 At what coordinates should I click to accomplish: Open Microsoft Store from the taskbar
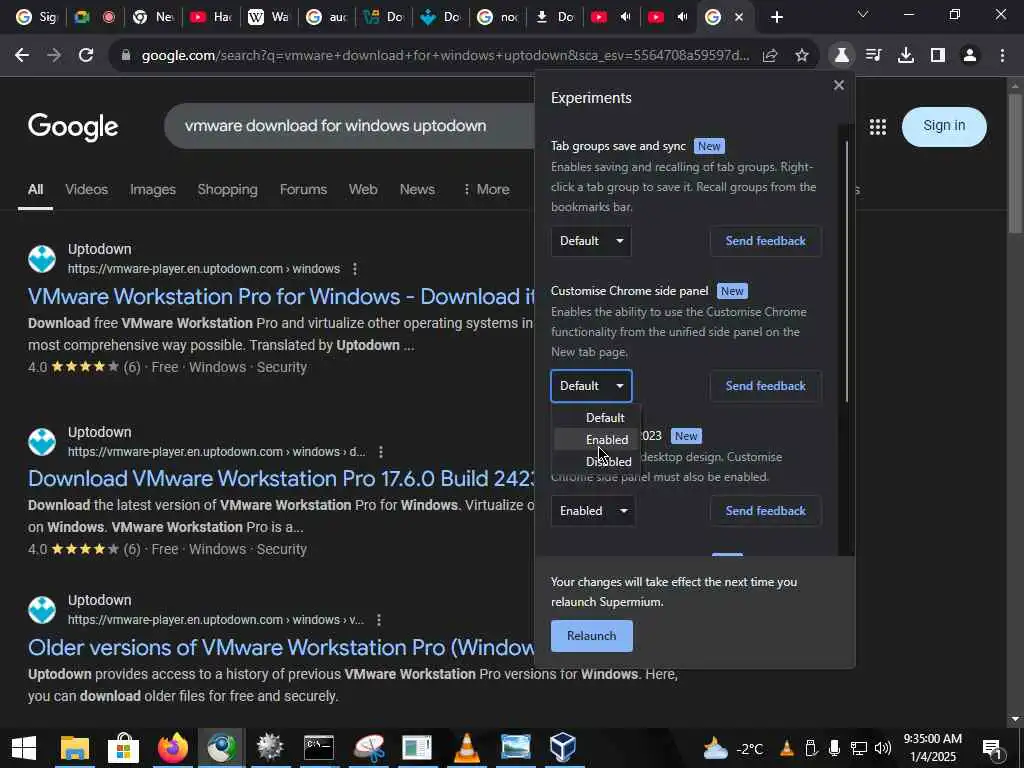click(123, 748)
